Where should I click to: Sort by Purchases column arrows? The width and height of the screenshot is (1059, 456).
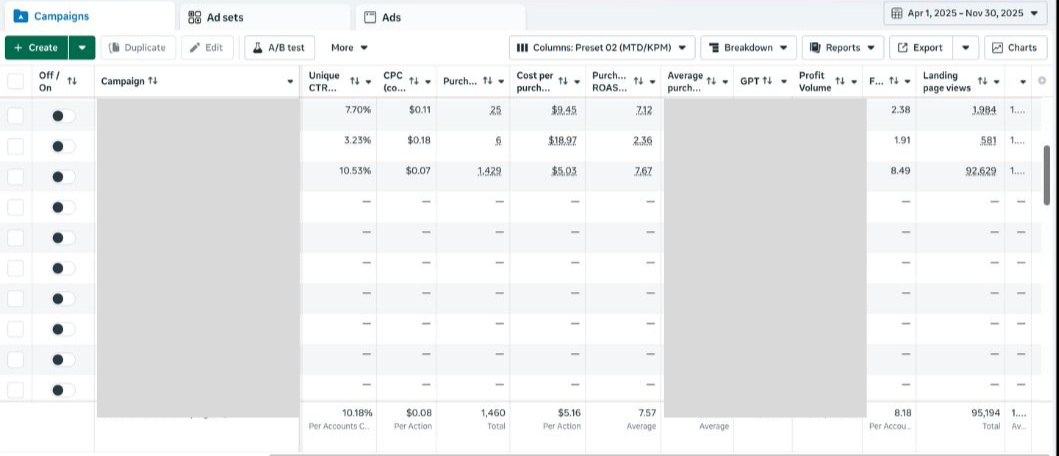tap(488, 81)
